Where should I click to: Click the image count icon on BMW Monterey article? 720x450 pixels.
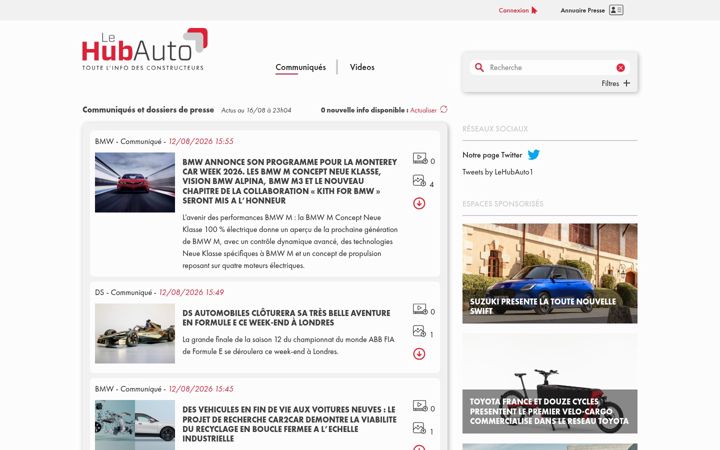click(x=419, y=180)
